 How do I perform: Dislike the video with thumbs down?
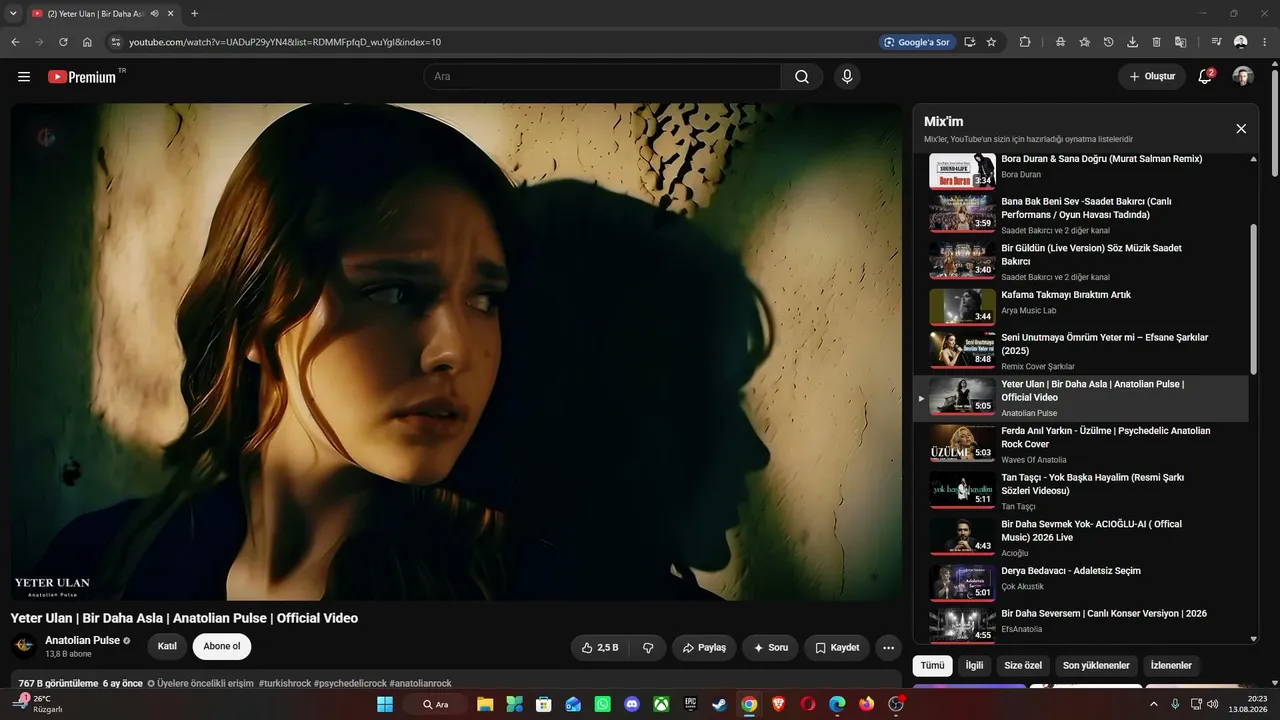648,648
